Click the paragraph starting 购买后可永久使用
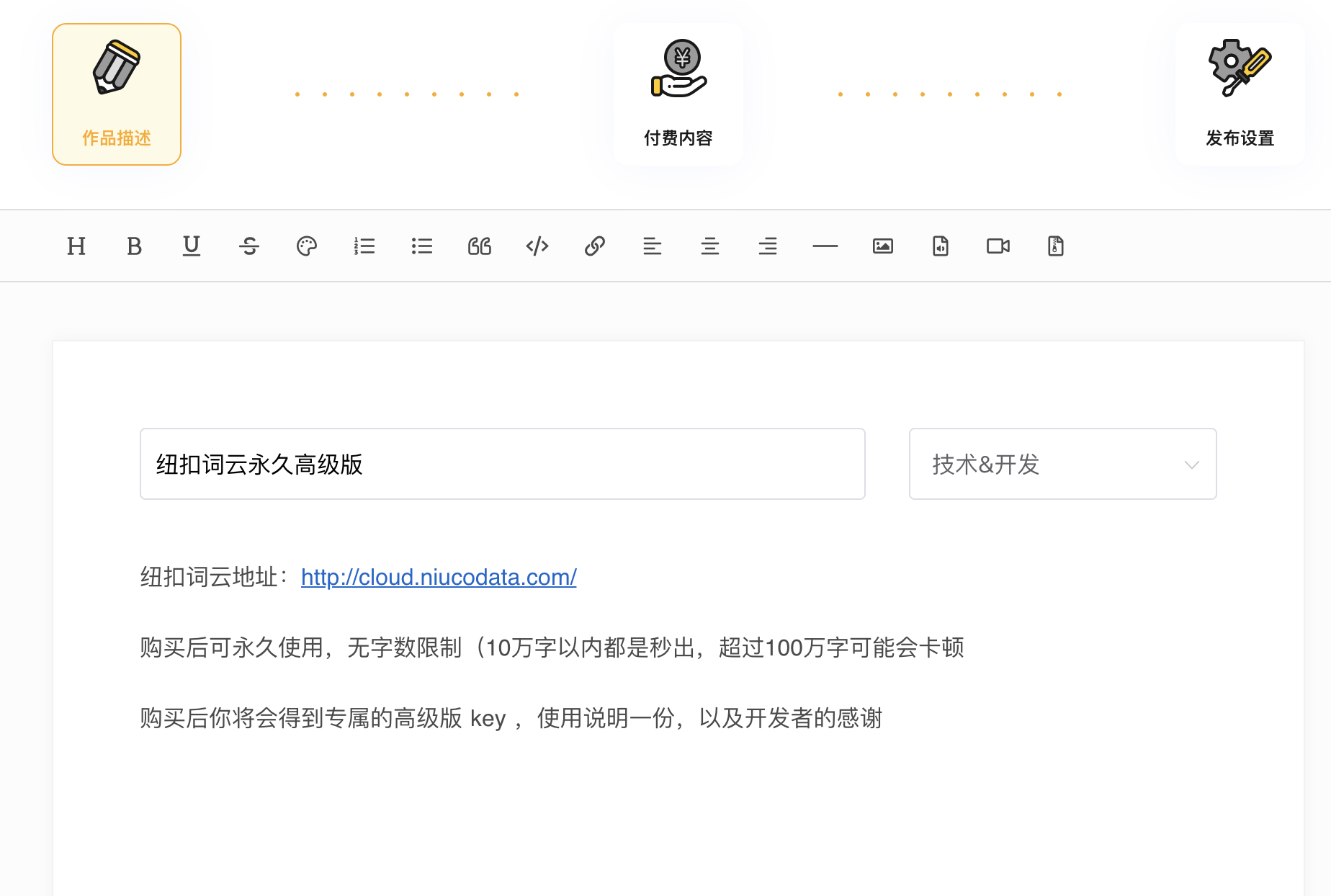 [x=552, y=648]
